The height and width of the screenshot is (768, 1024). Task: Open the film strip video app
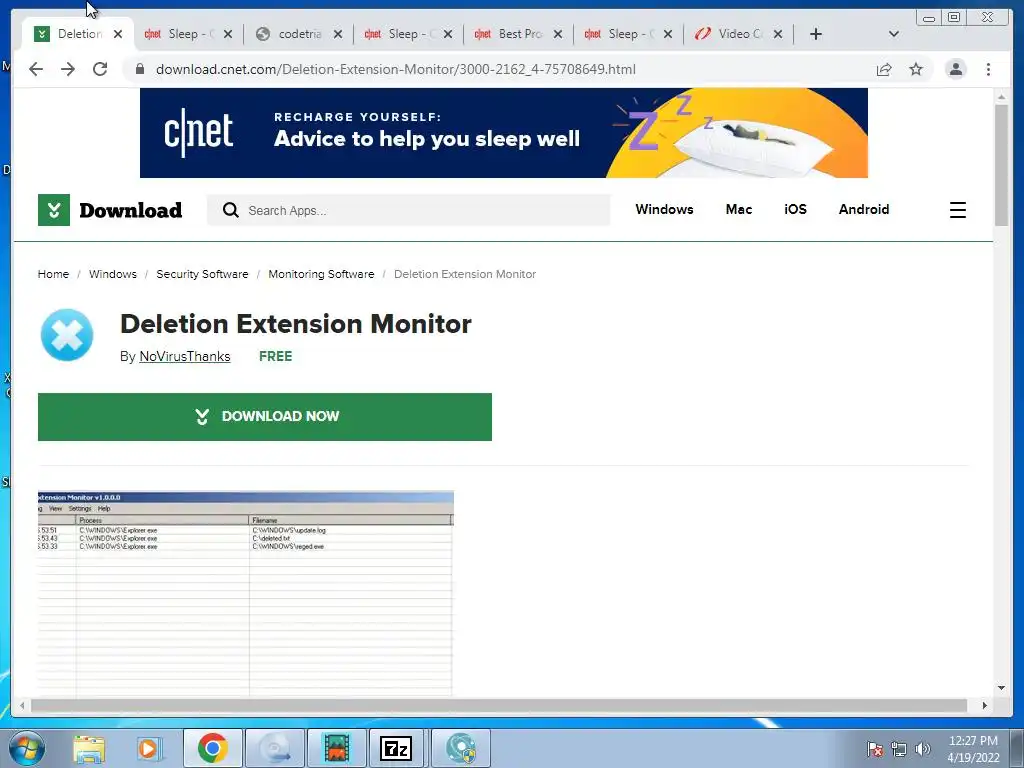pyautogui.click(x=336, y=748)
